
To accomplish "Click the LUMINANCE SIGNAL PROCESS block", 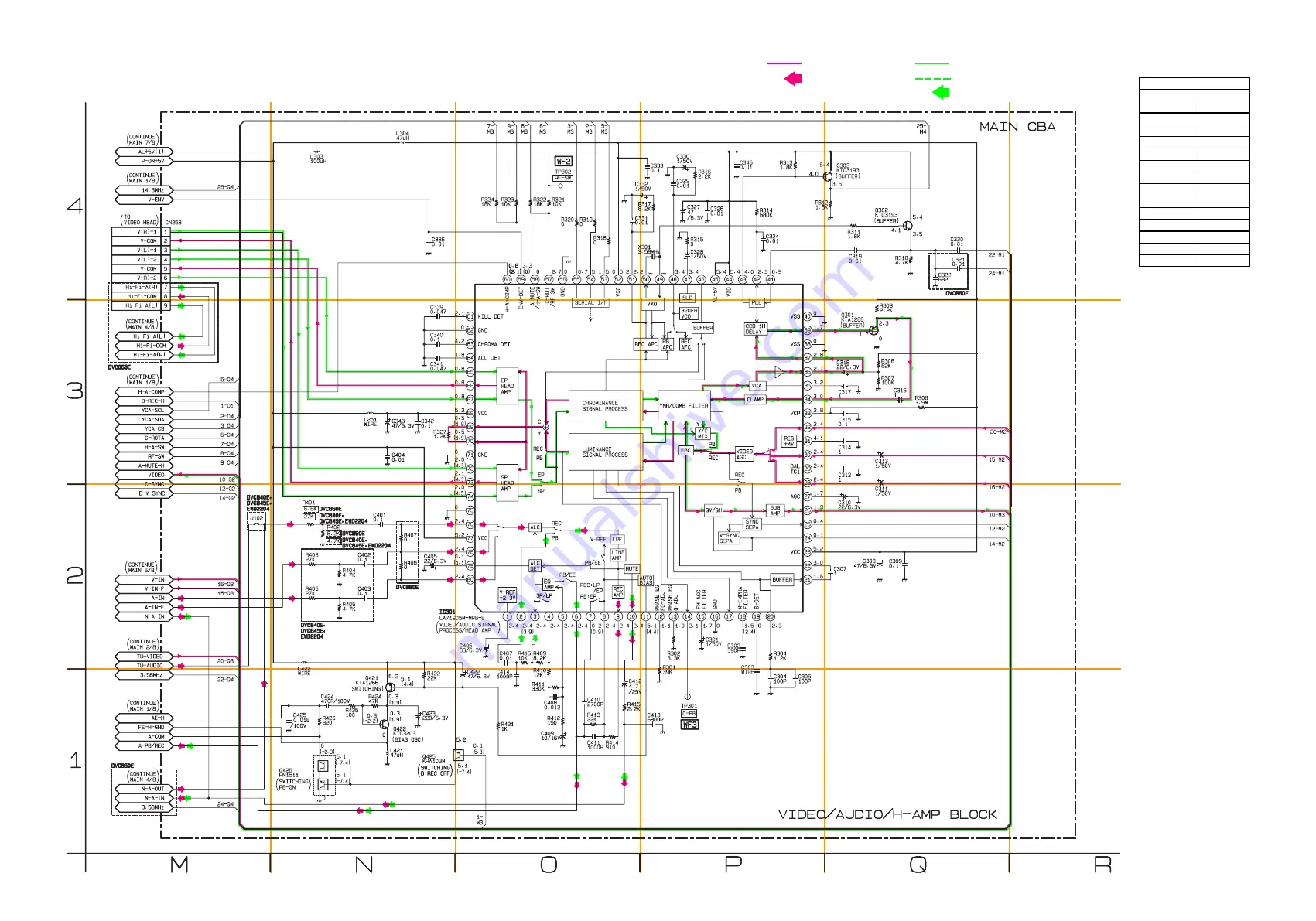I will point(605,452).
